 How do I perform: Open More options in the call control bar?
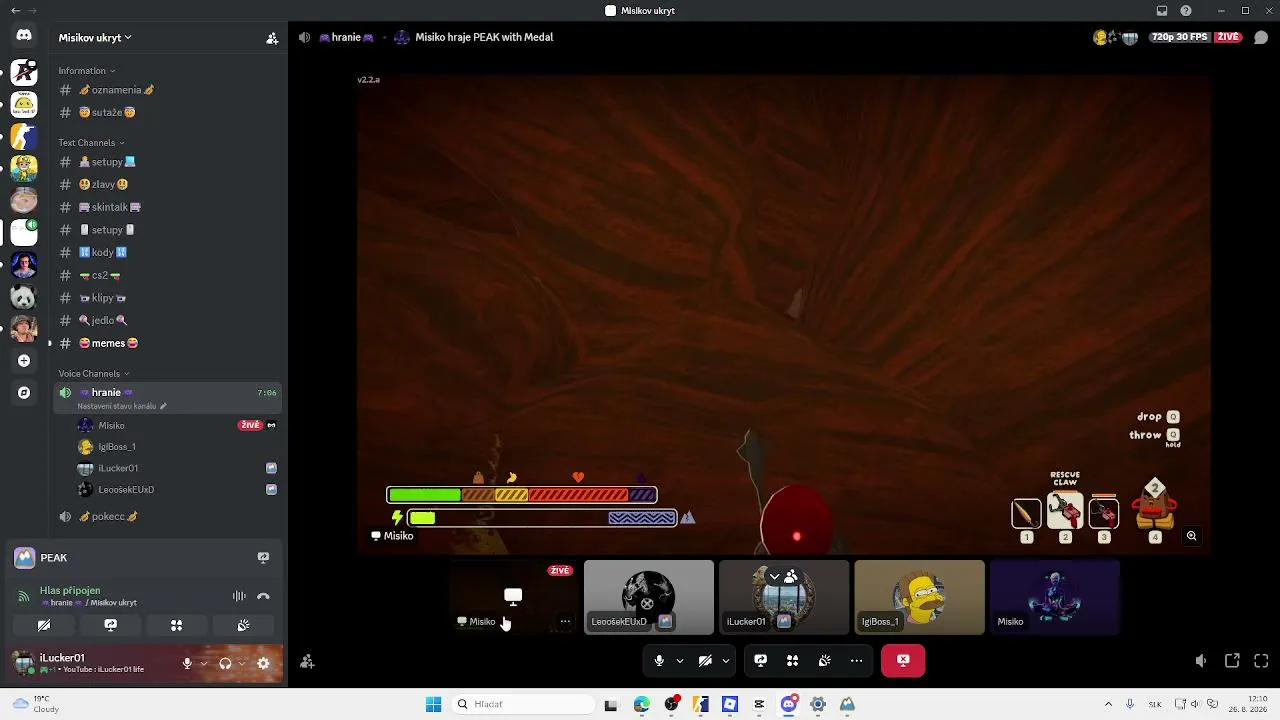pos(856,660)
